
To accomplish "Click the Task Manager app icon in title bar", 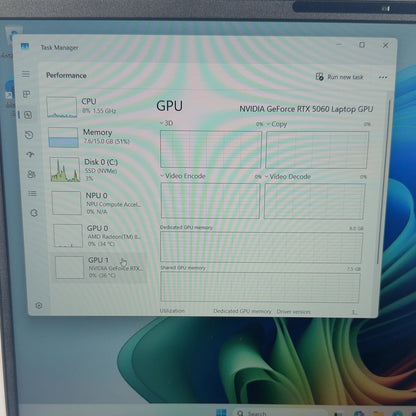I will click(x=25, y=46).
